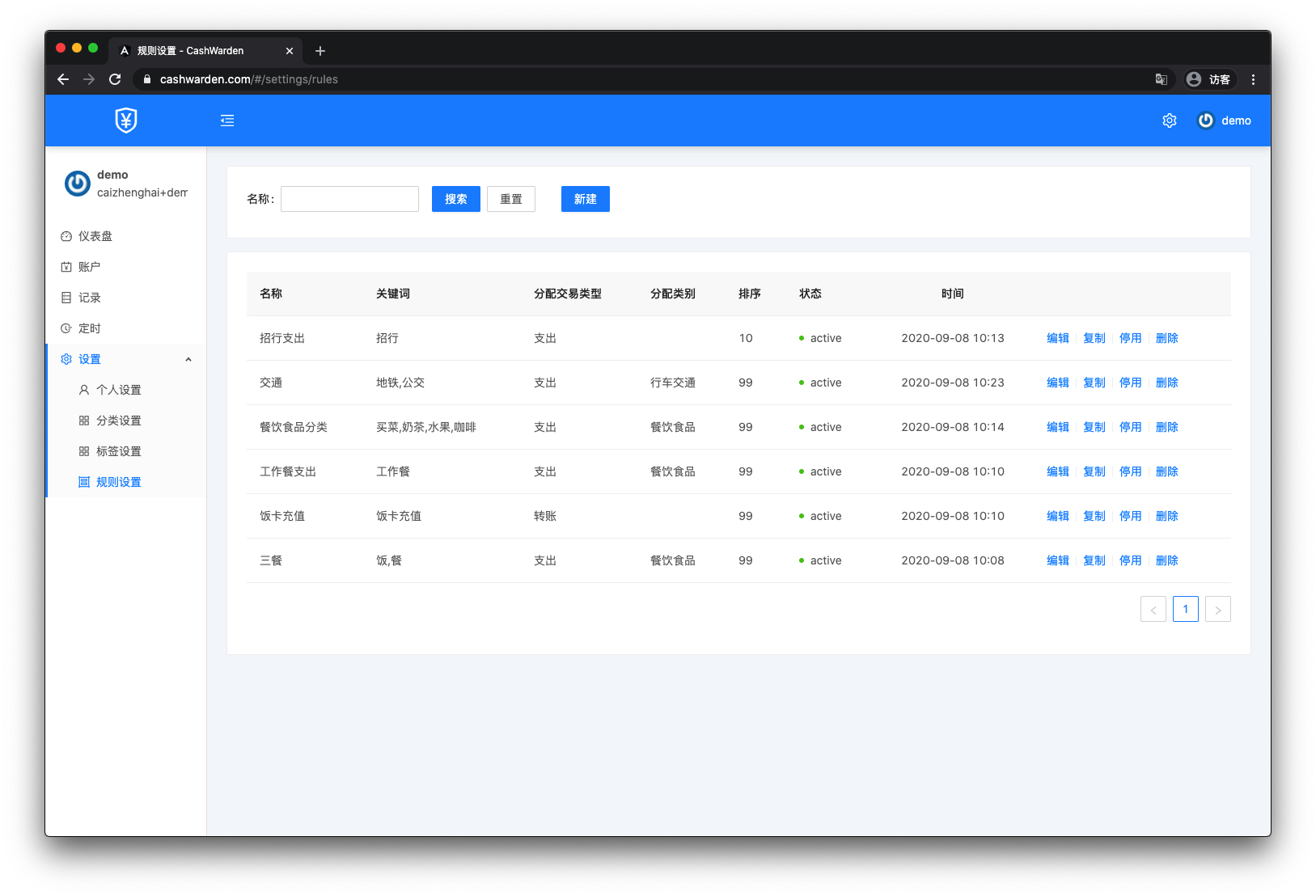Click the demo user avatar in the header
The width and height of the screenshot is (1316, 896).
(1205, 120)
